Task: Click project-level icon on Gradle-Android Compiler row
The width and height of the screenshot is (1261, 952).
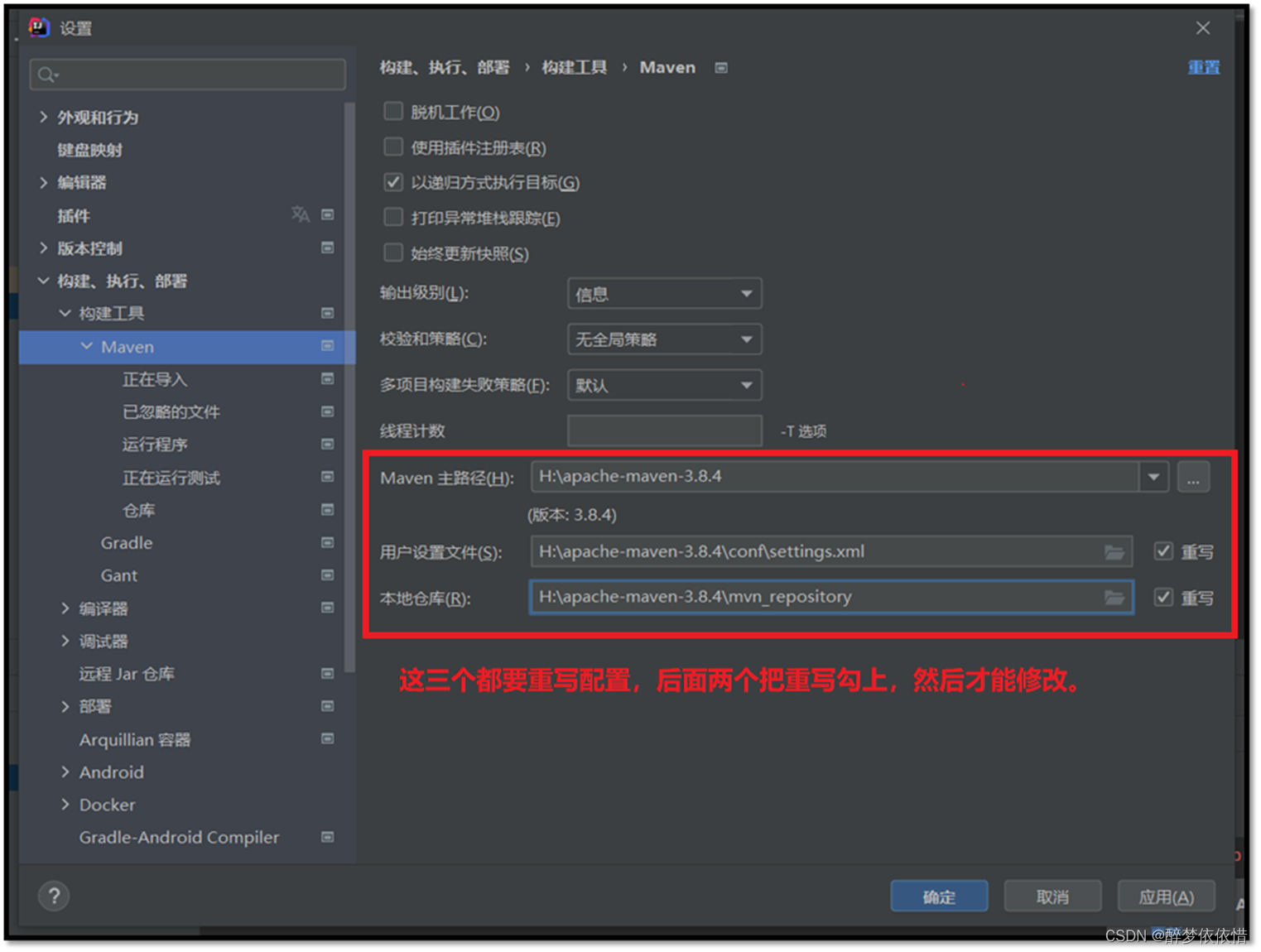Action: click(x=328, y=837)
